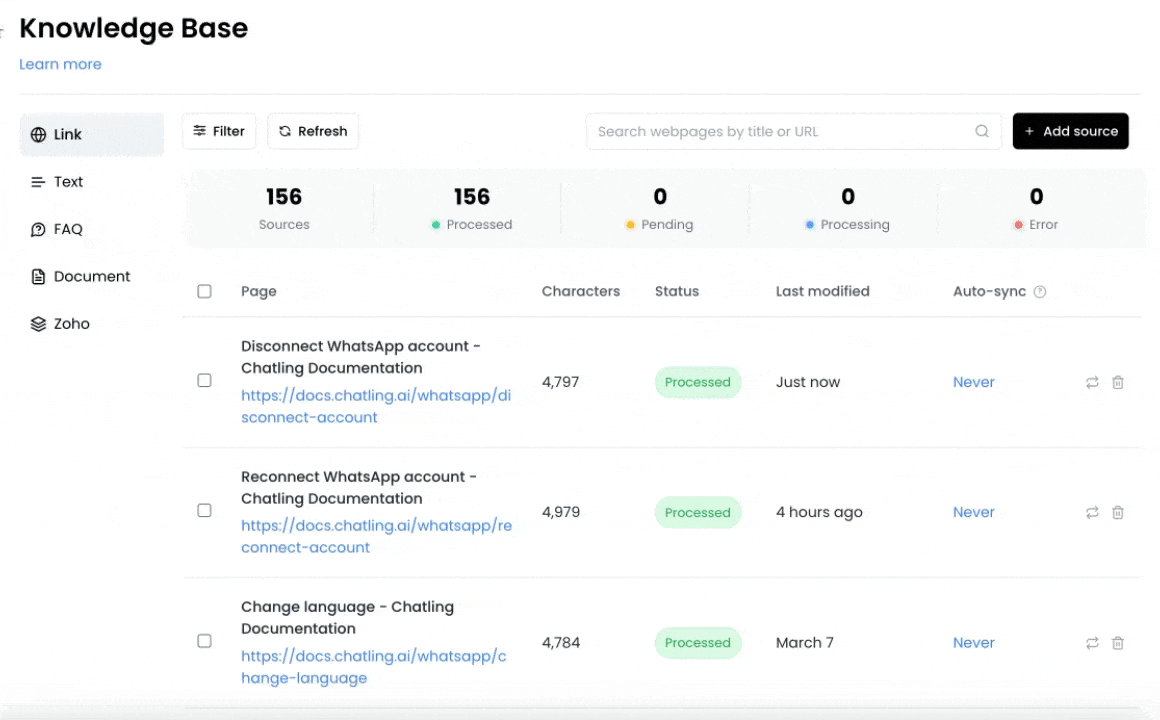Focus the search webpages input field

pos(793,131)
